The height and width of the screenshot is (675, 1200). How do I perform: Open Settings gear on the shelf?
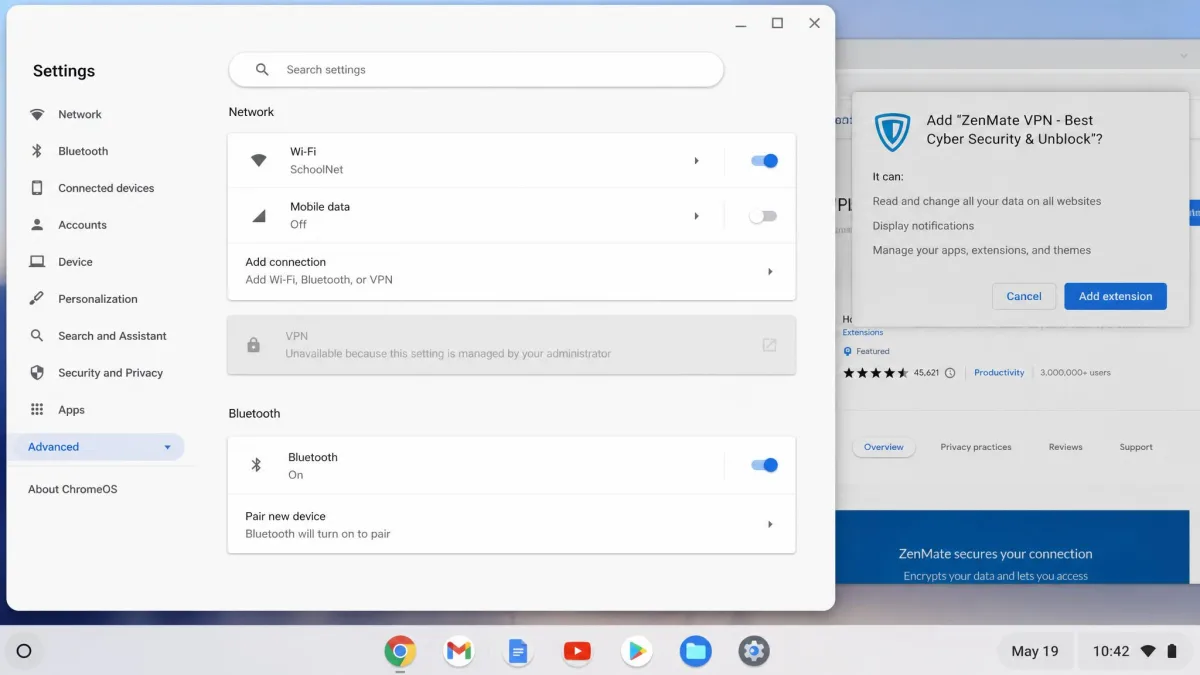(x=754, y=652)
